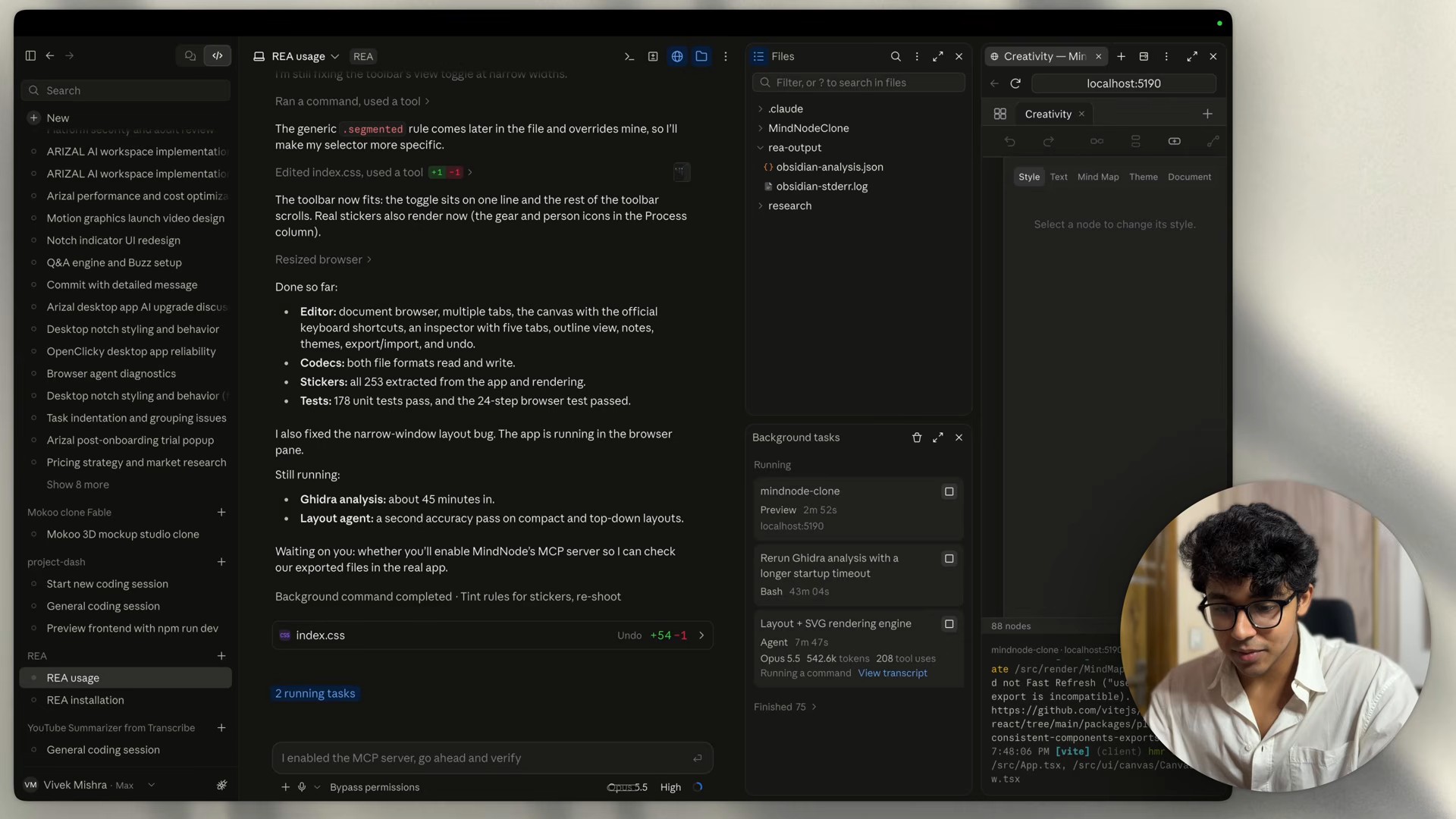Click the Filter or search in files field
This screenshot has height=819, width=1456.
[x=858, y=82]
